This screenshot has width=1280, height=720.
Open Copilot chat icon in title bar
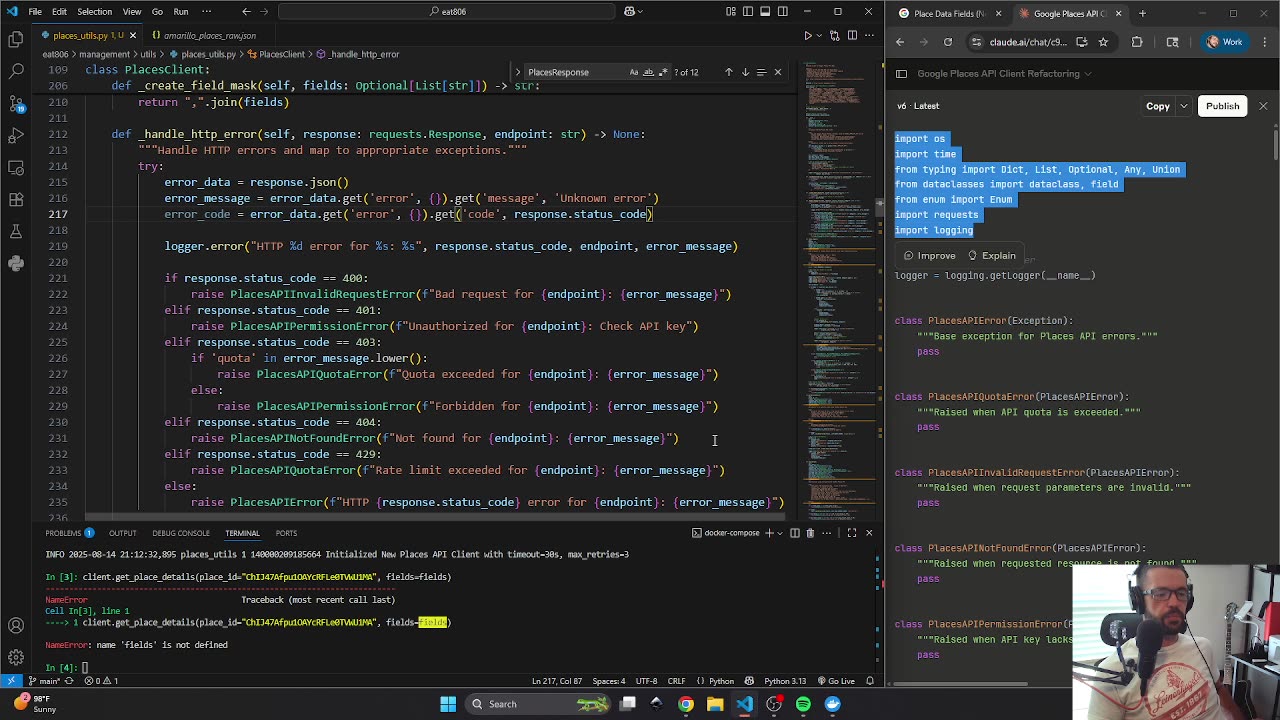tap(630, 11)
